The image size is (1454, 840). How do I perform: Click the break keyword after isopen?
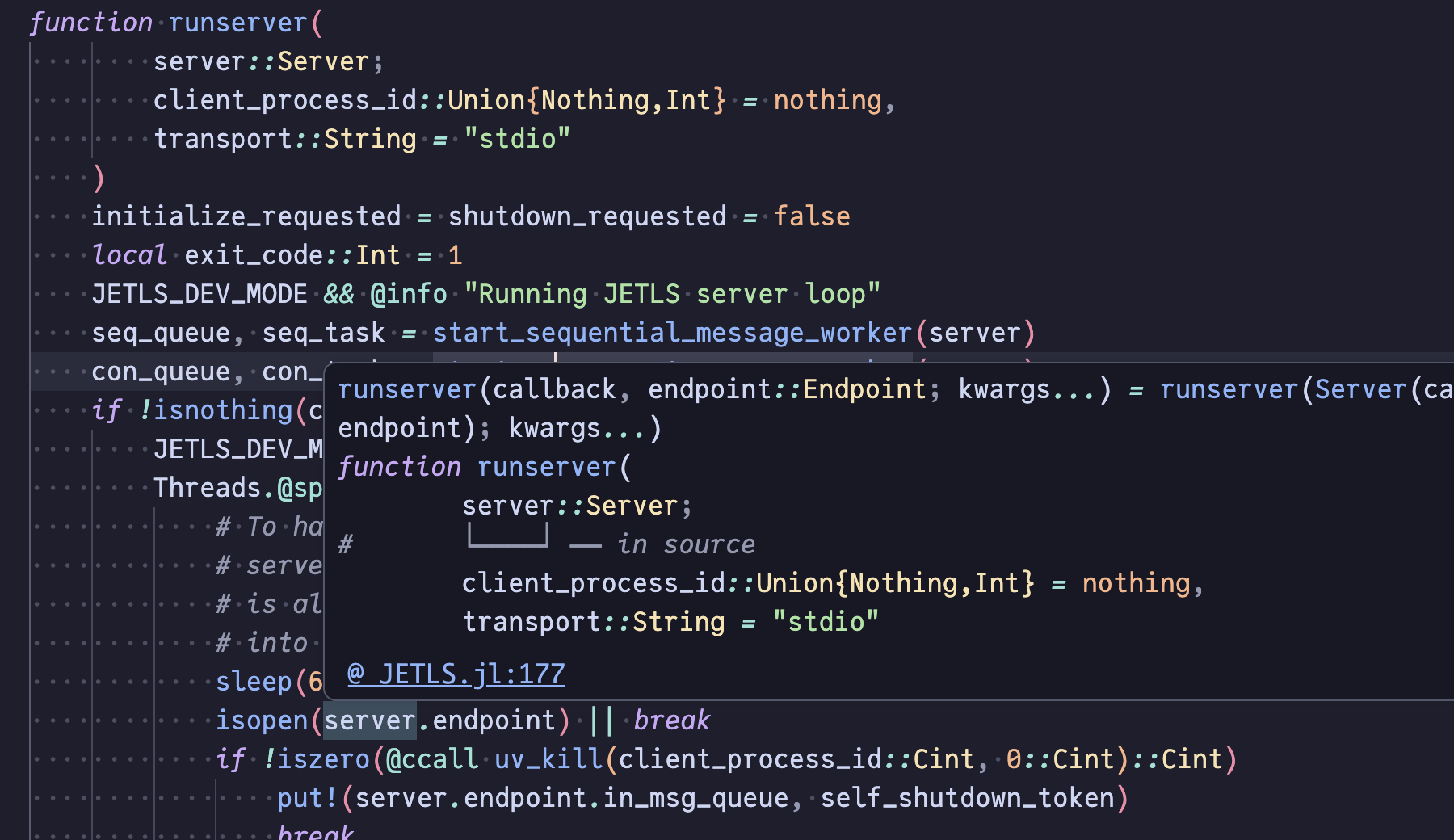click(672, 720)
